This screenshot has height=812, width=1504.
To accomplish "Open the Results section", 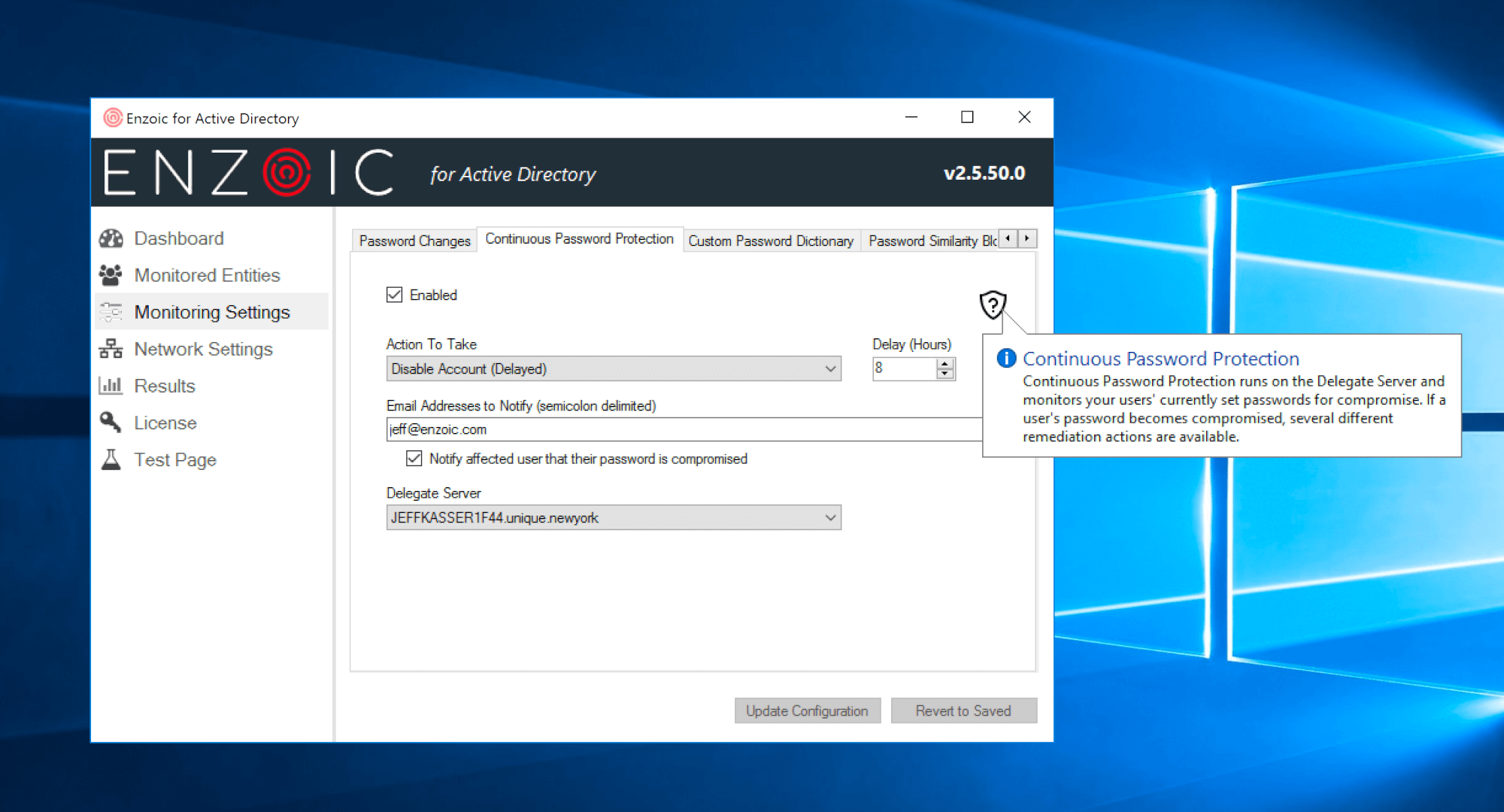I will coord(165,386).
